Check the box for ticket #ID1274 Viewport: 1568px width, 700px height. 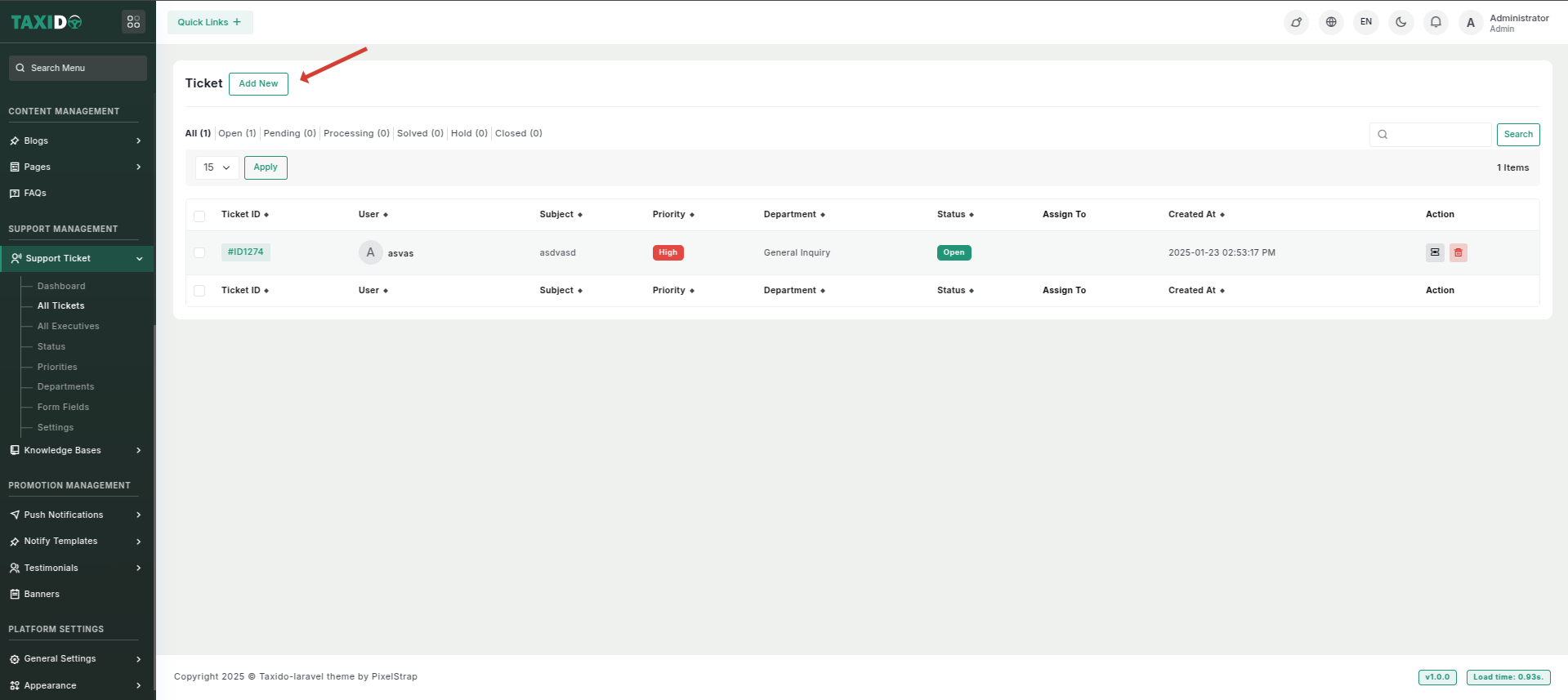pos(199,252)
